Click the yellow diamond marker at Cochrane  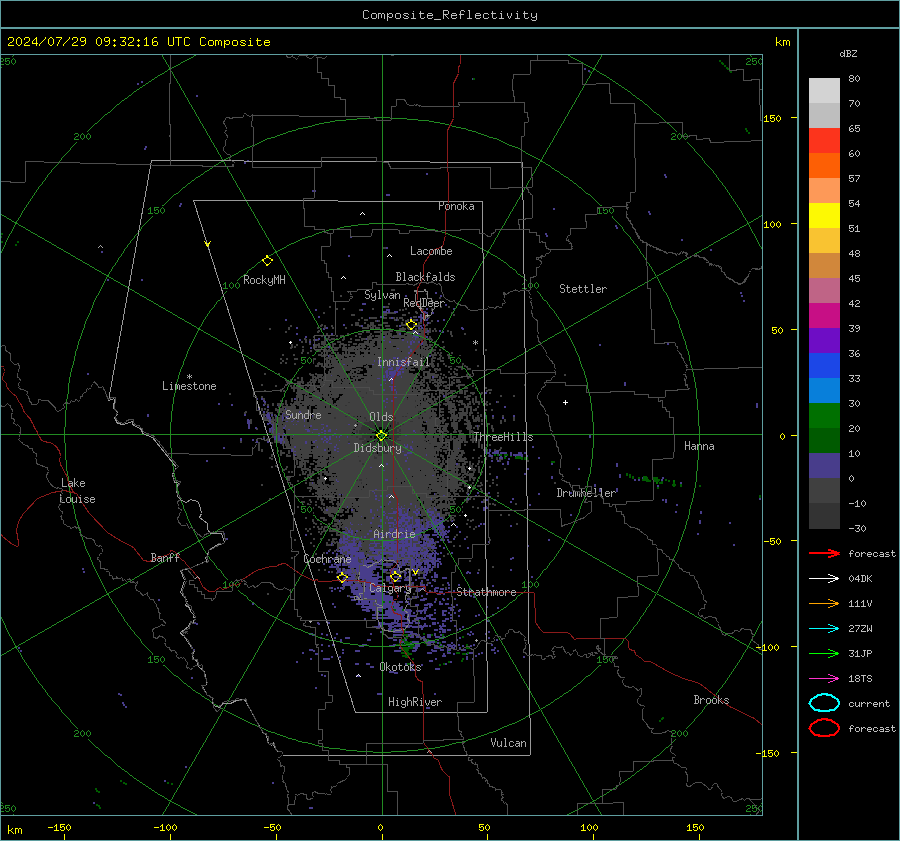click(x=342, y=577)
